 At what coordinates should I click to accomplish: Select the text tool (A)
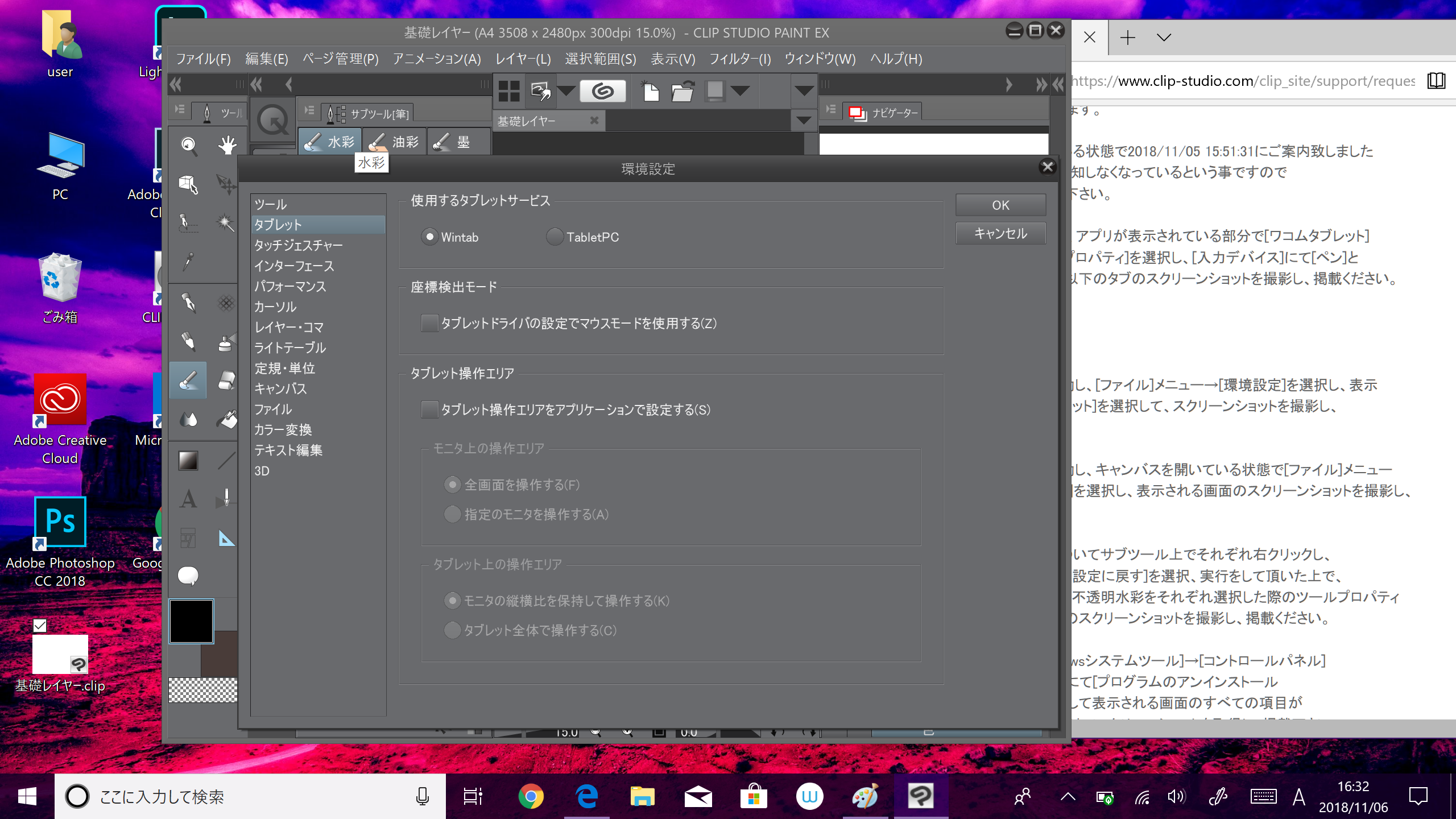point(188,499)
